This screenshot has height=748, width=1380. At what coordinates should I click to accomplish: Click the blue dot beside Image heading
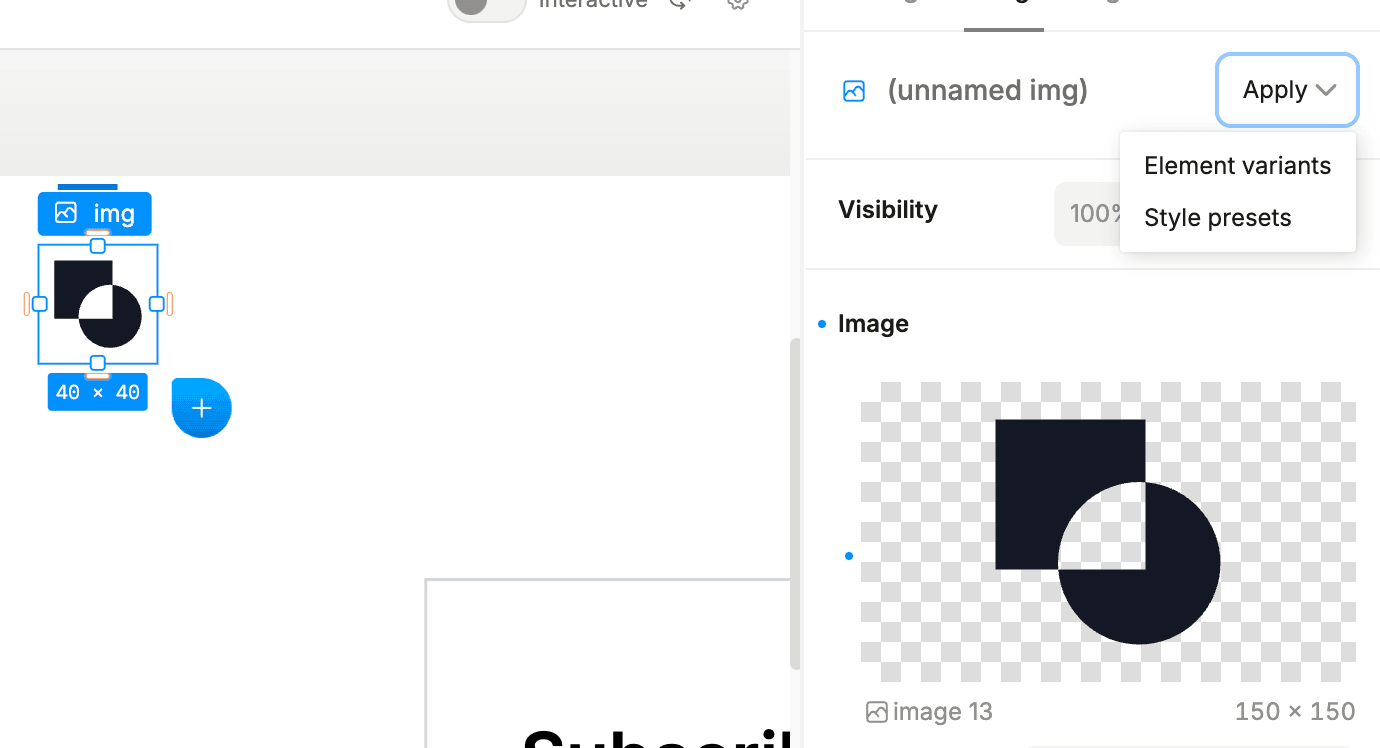pos(822,324)
